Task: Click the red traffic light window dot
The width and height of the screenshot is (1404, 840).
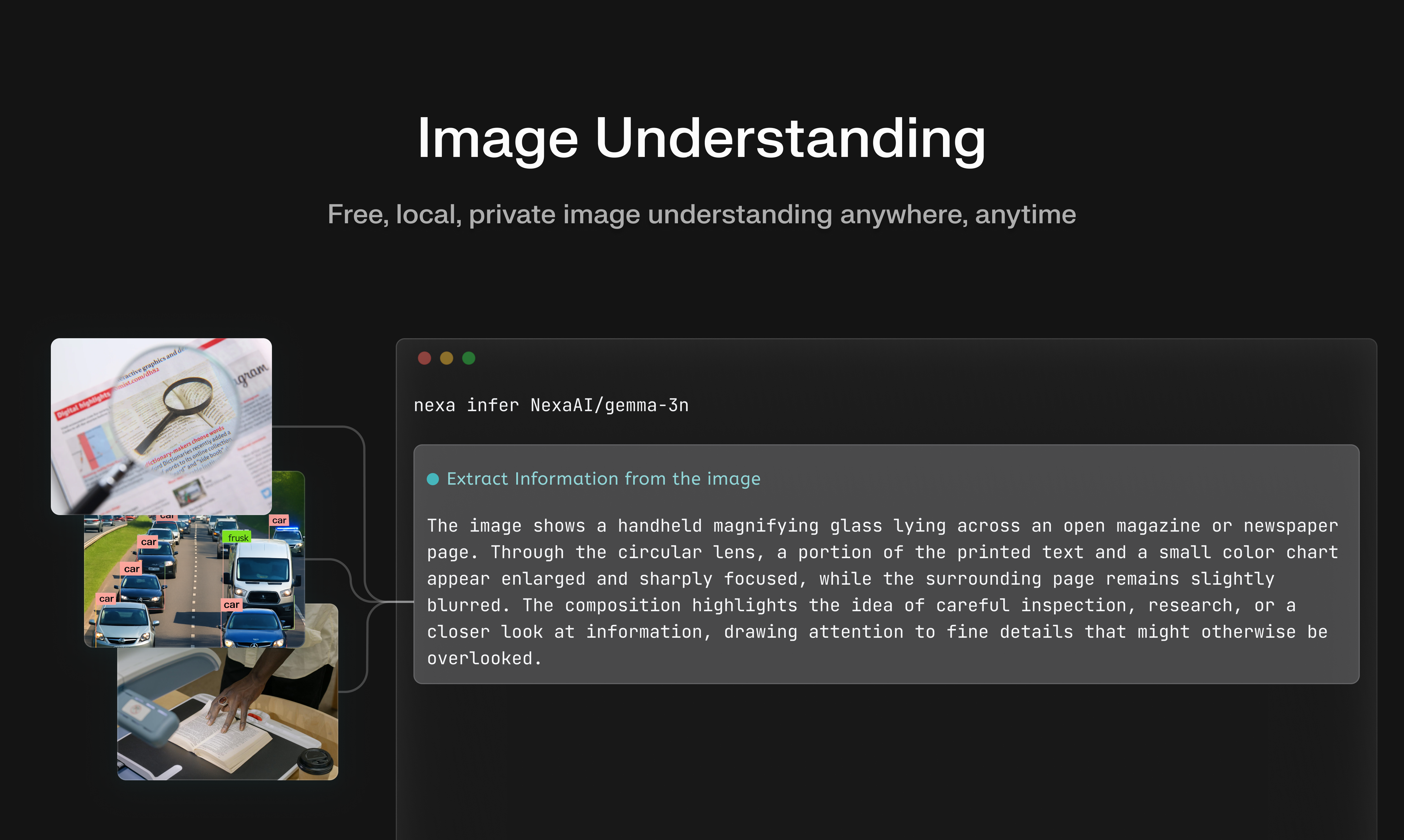Action: 425,358
